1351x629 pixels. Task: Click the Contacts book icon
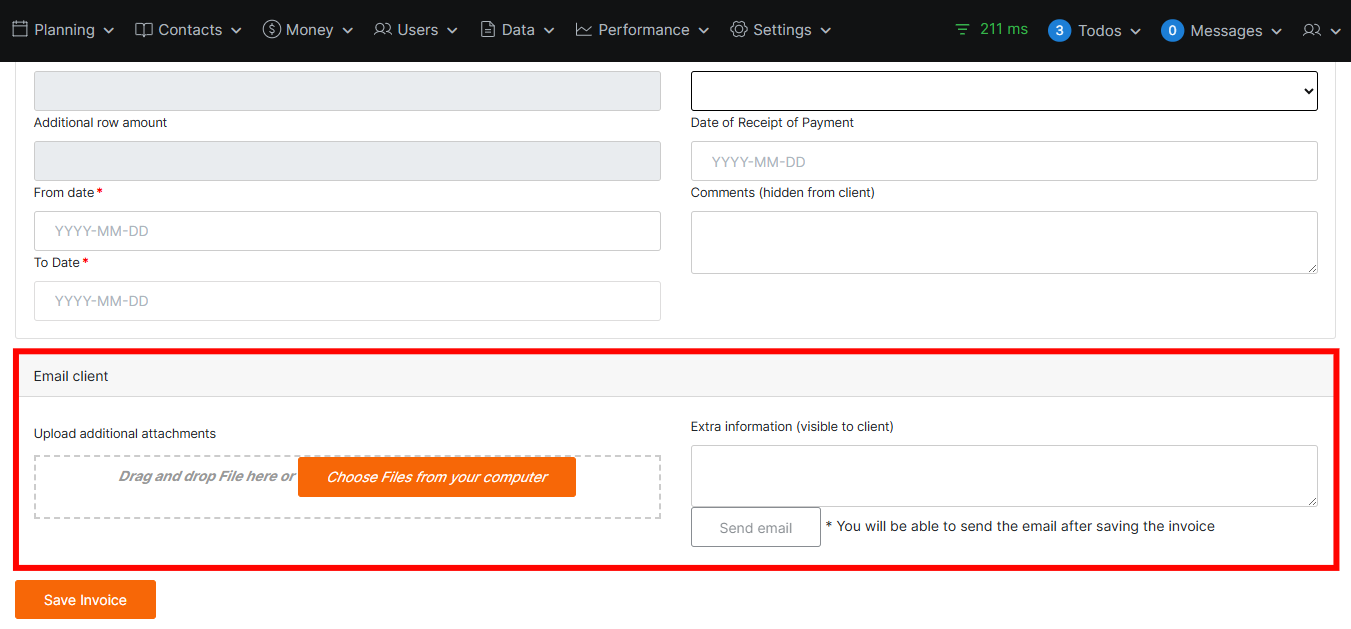point(144,30)
